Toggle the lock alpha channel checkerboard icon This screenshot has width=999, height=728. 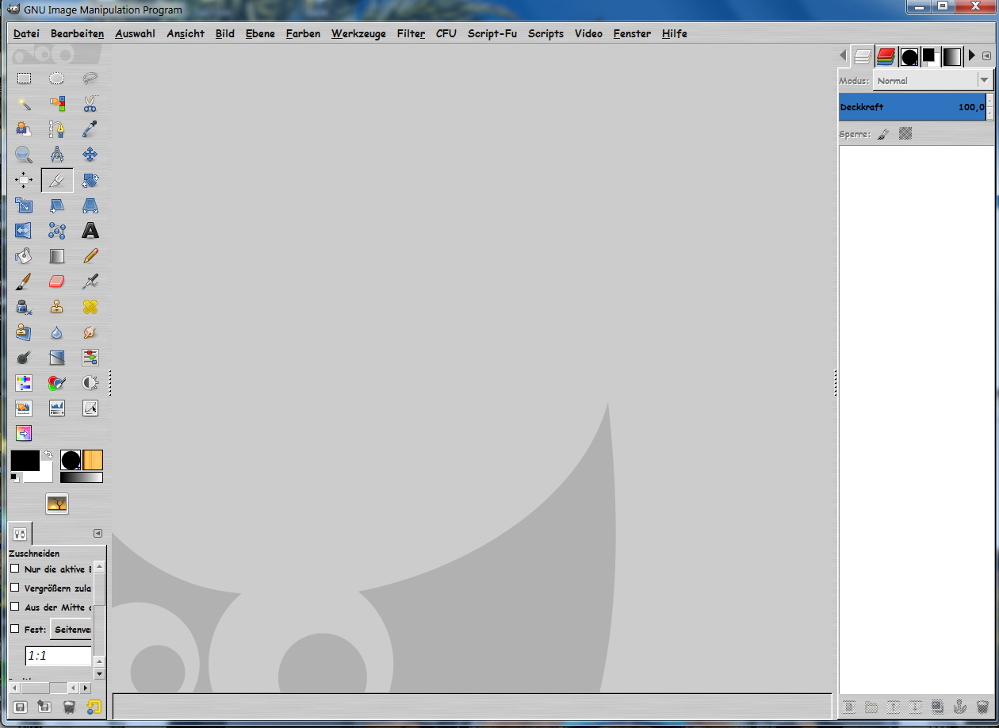905,133
